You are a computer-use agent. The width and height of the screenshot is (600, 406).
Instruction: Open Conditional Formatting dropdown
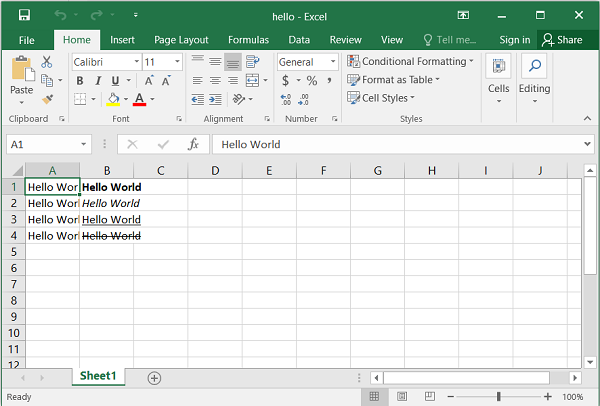tap(411, 62)
